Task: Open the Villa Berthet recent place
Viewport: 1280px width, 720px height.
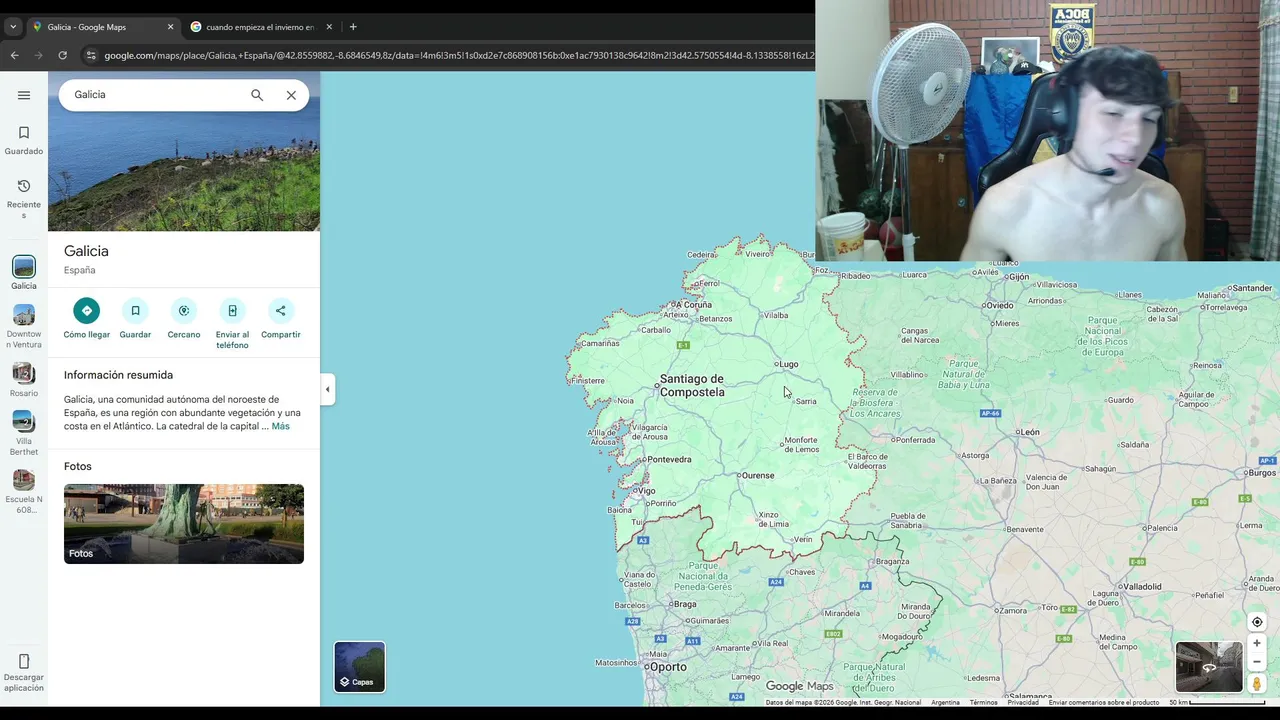Action: tap(24, 434)
